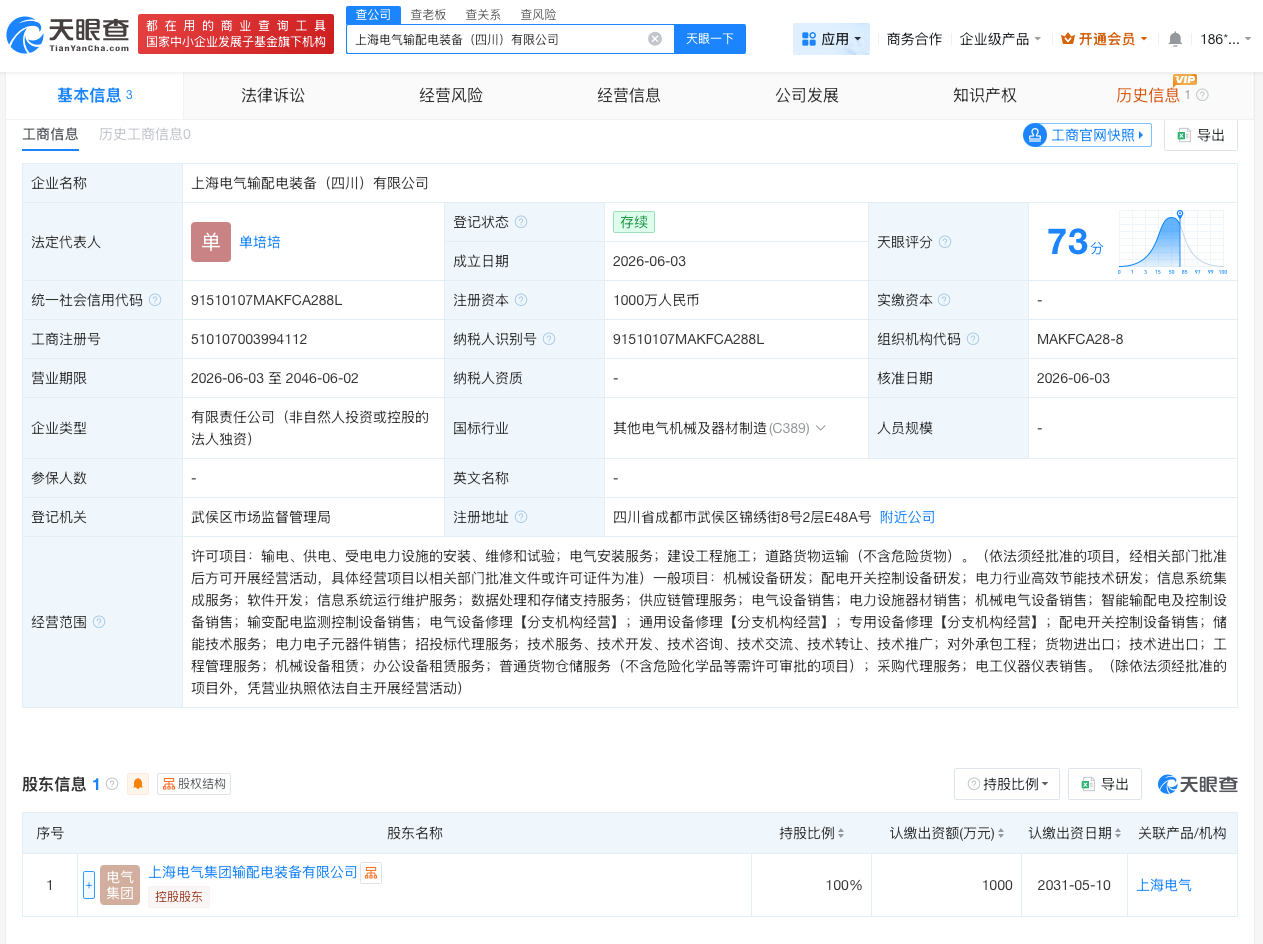Show help for 经营范围
The image size is (1263, 944).
[x=99, y=622]
